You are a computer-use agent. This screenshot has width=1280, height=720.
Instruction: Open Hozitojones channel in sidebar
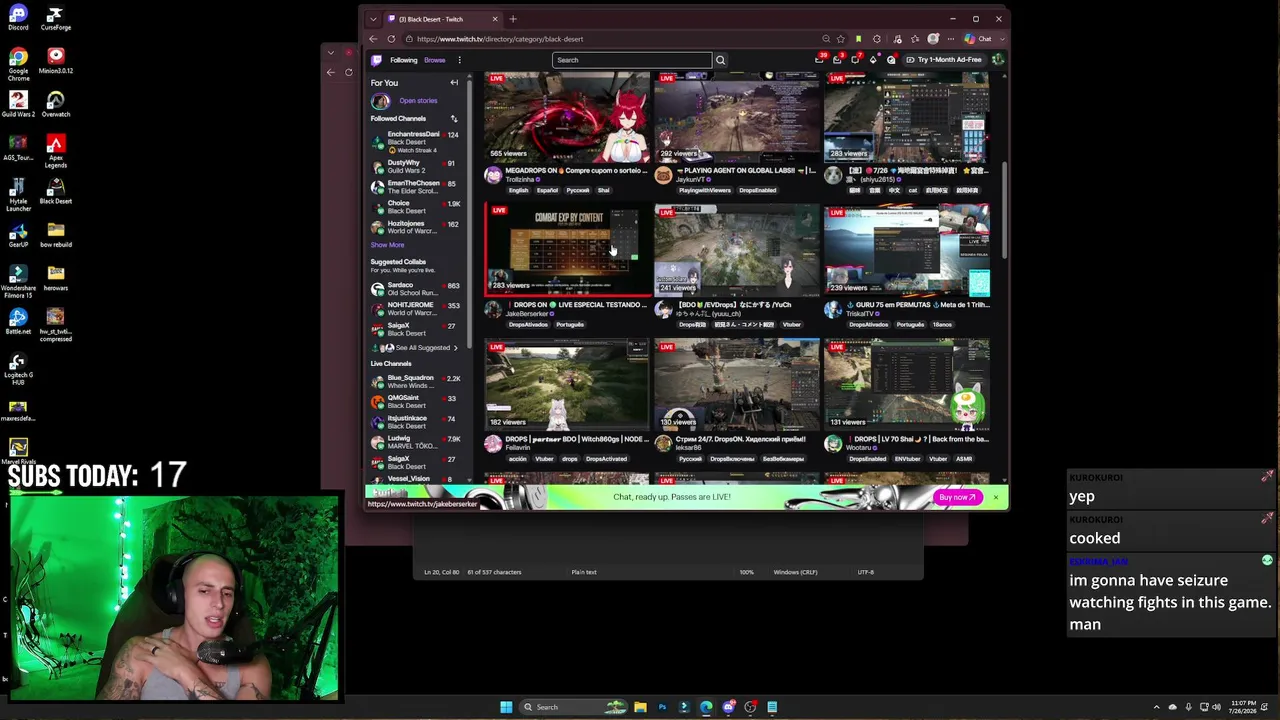click(414, 227)
